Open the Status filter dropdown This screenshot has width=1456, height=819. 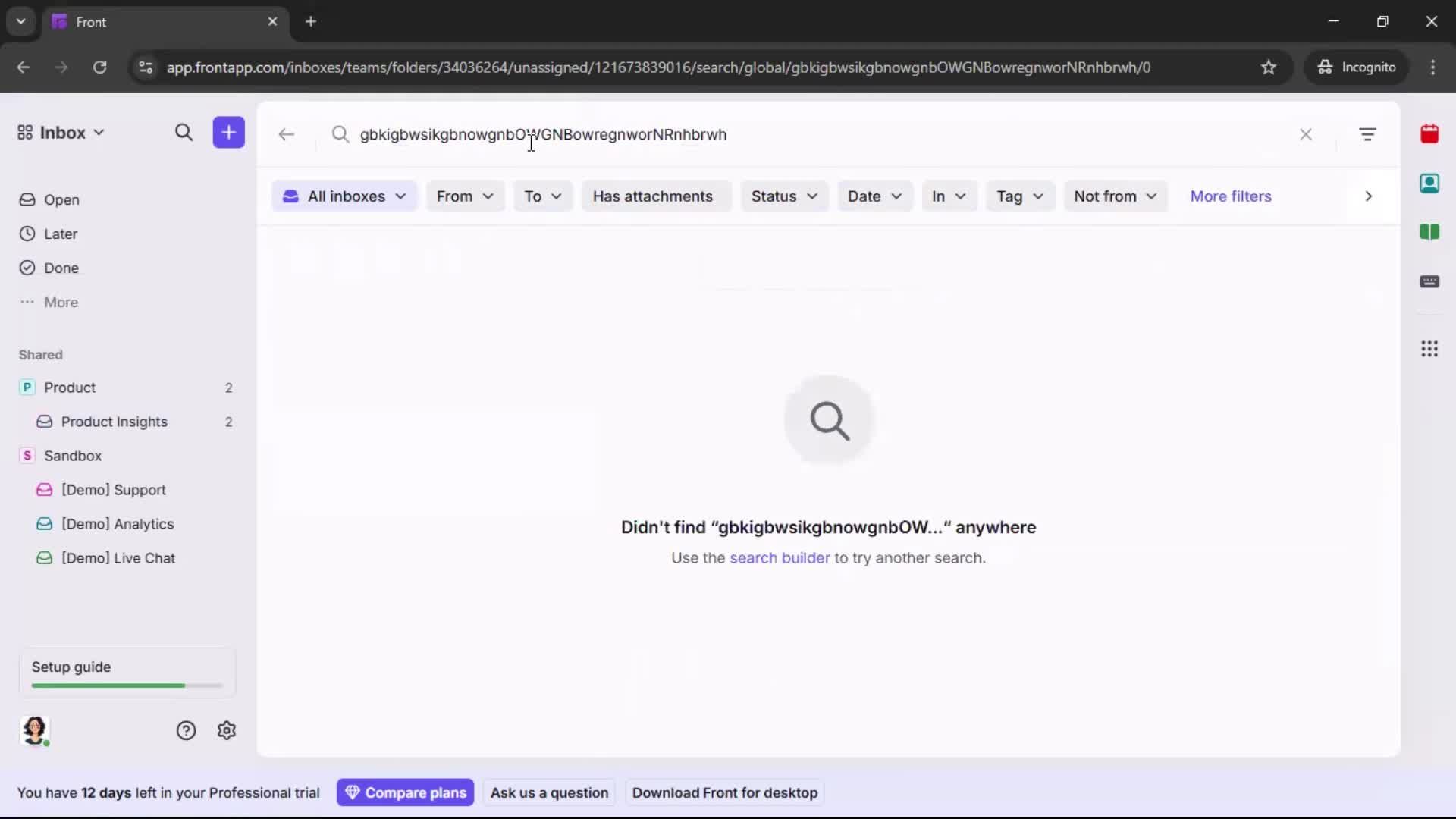pyautogui.click(x=784, y=196)
